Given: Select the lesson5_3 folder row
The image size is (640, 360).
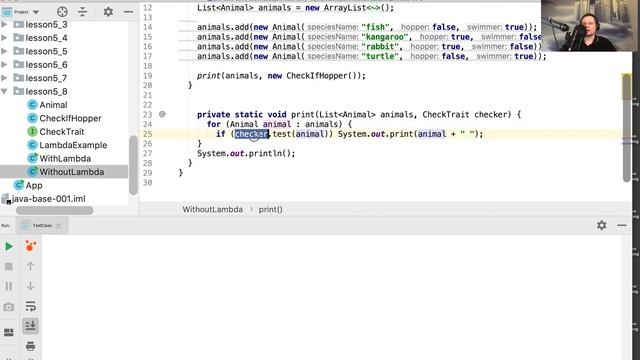Looking at the screenshot, I should click(64, 25).
